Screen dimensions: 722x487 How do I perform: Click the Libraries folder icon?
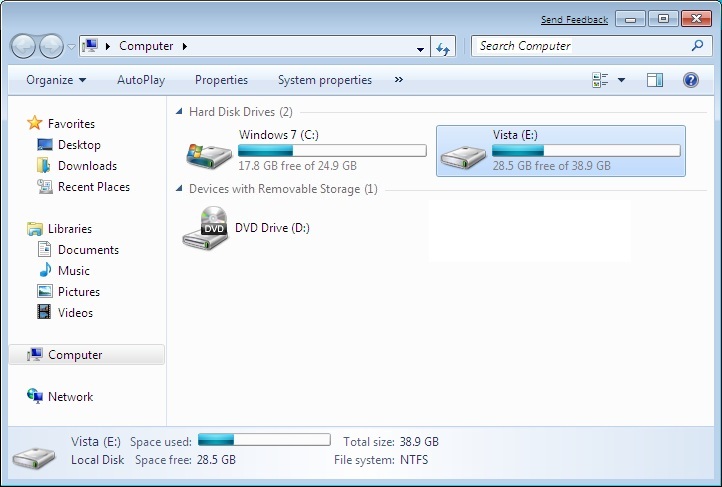click(35, 228)
